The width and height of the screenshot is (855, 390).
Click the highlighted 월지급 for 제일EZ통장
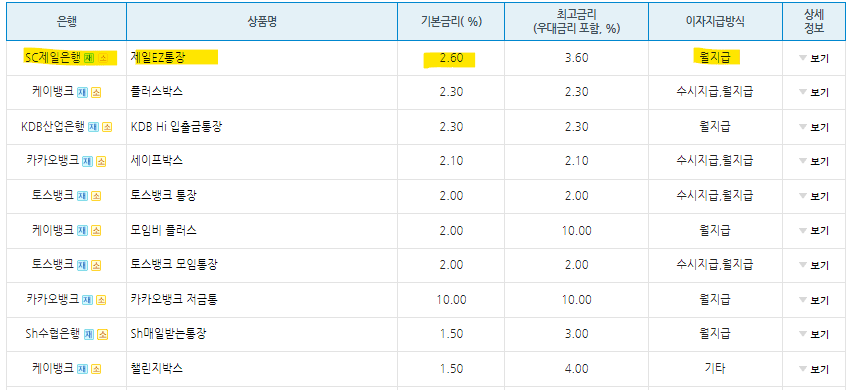click(x=715, y=57)
